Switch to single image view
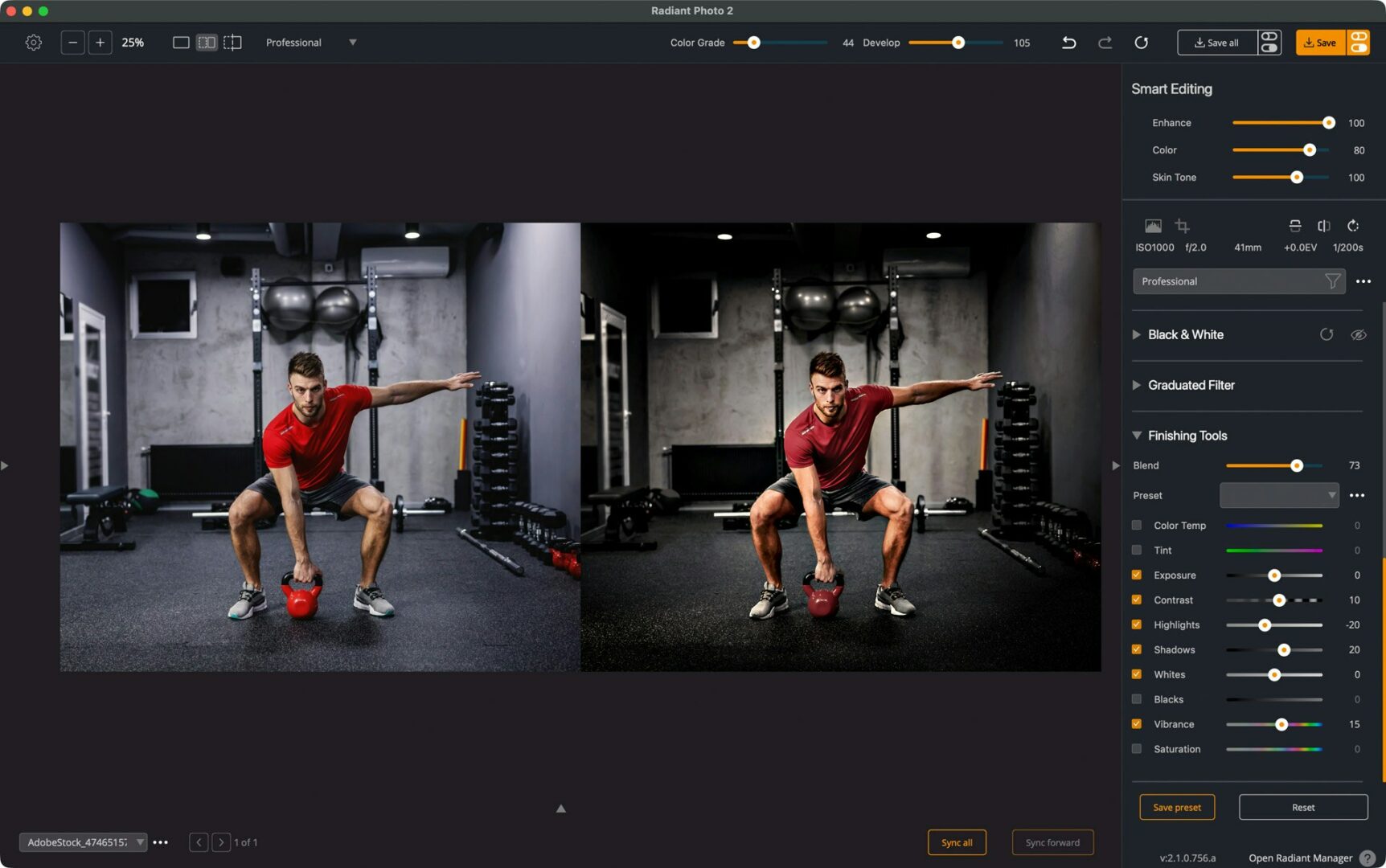The width and height of the screenshot is (1386, 868). pyautogui.click(x=181, y=43)
